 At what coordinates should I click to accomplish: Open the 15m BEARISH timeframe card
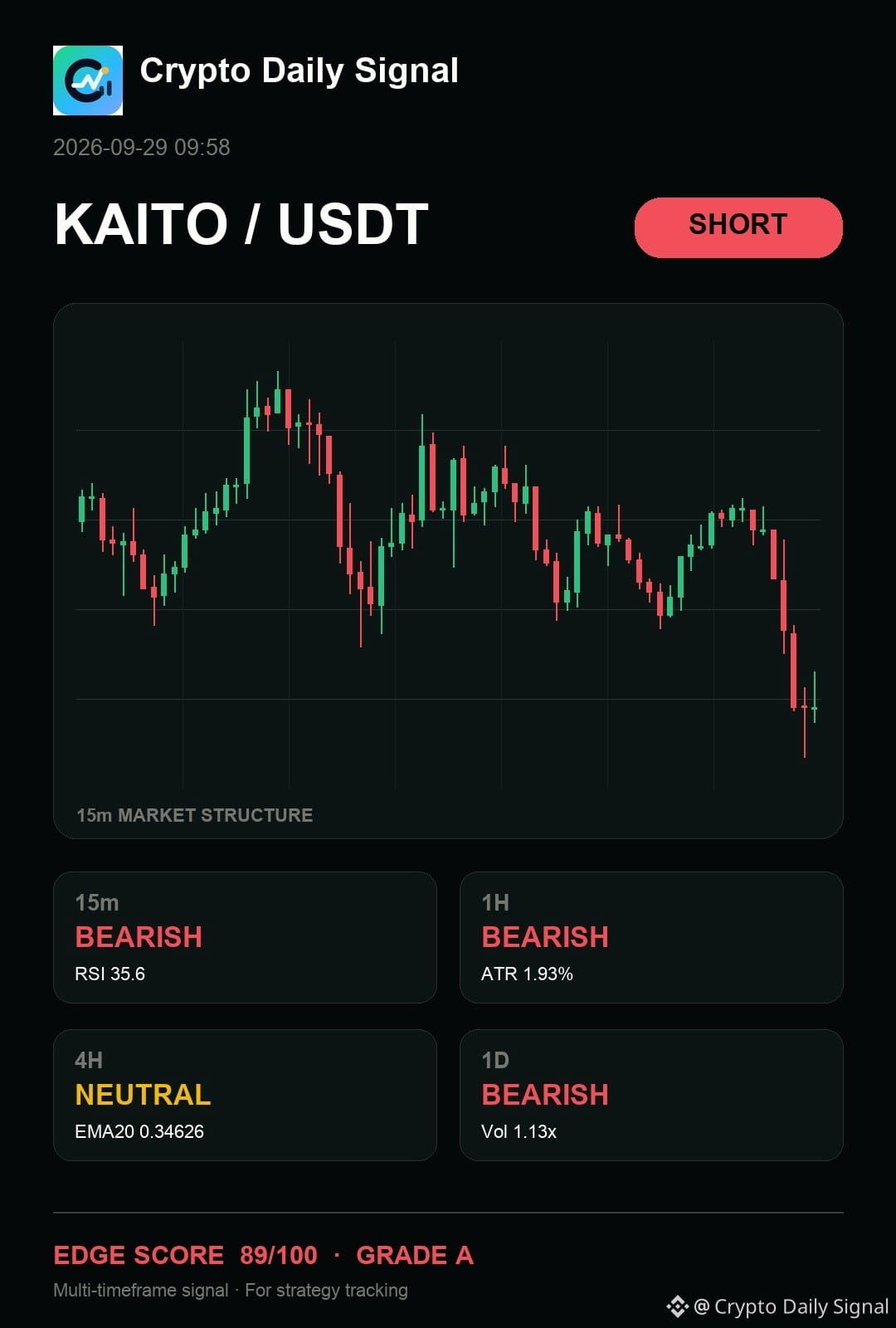click(245, 937)
